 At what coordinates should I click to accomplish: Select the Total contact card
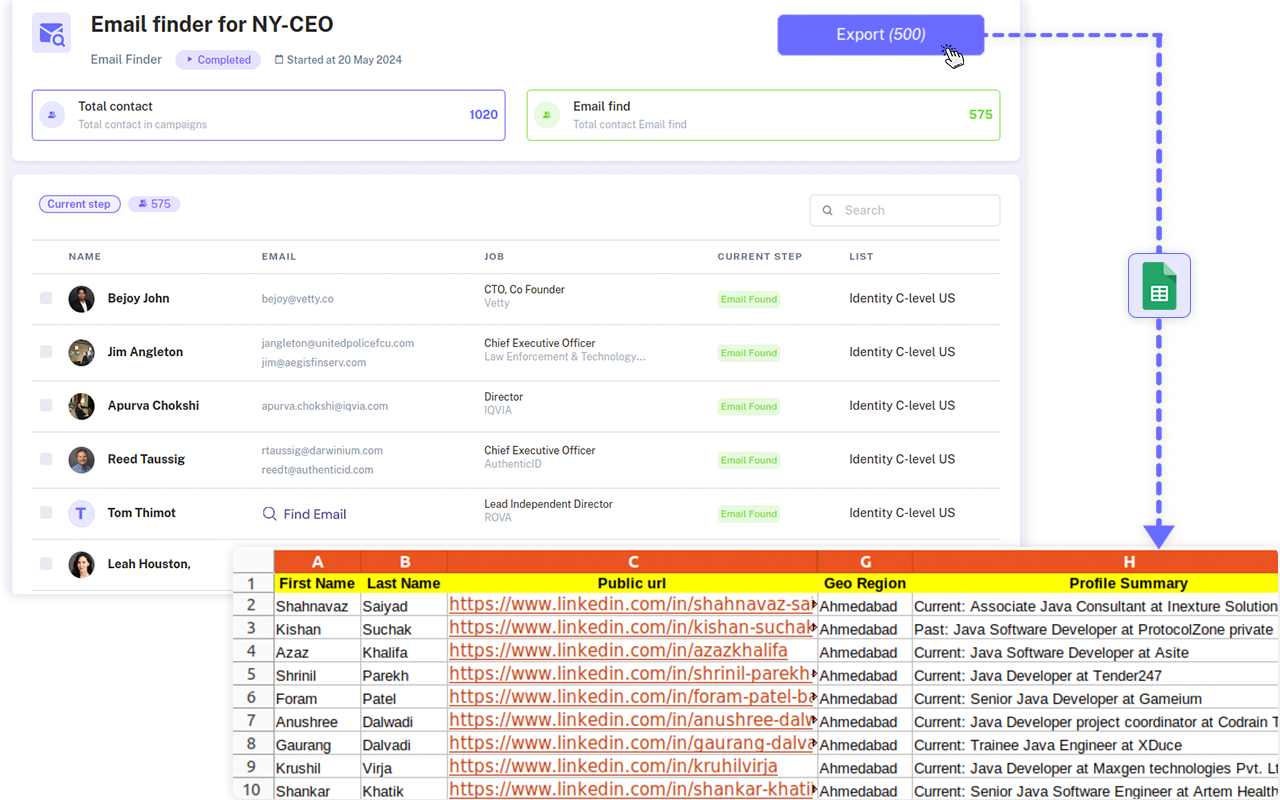[268, 115]
